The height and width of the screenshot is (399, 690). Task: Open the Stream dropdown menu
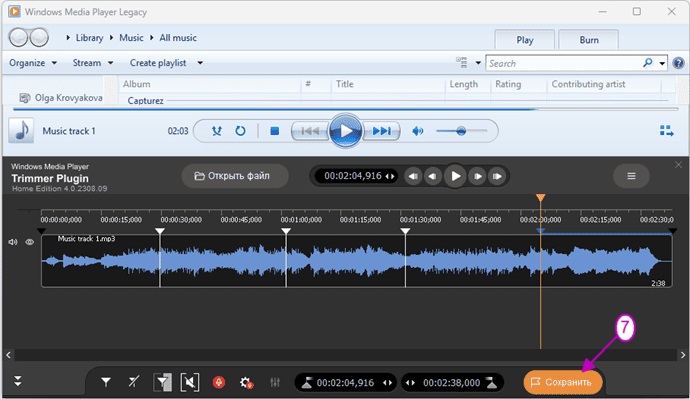[x=93, y=63]
